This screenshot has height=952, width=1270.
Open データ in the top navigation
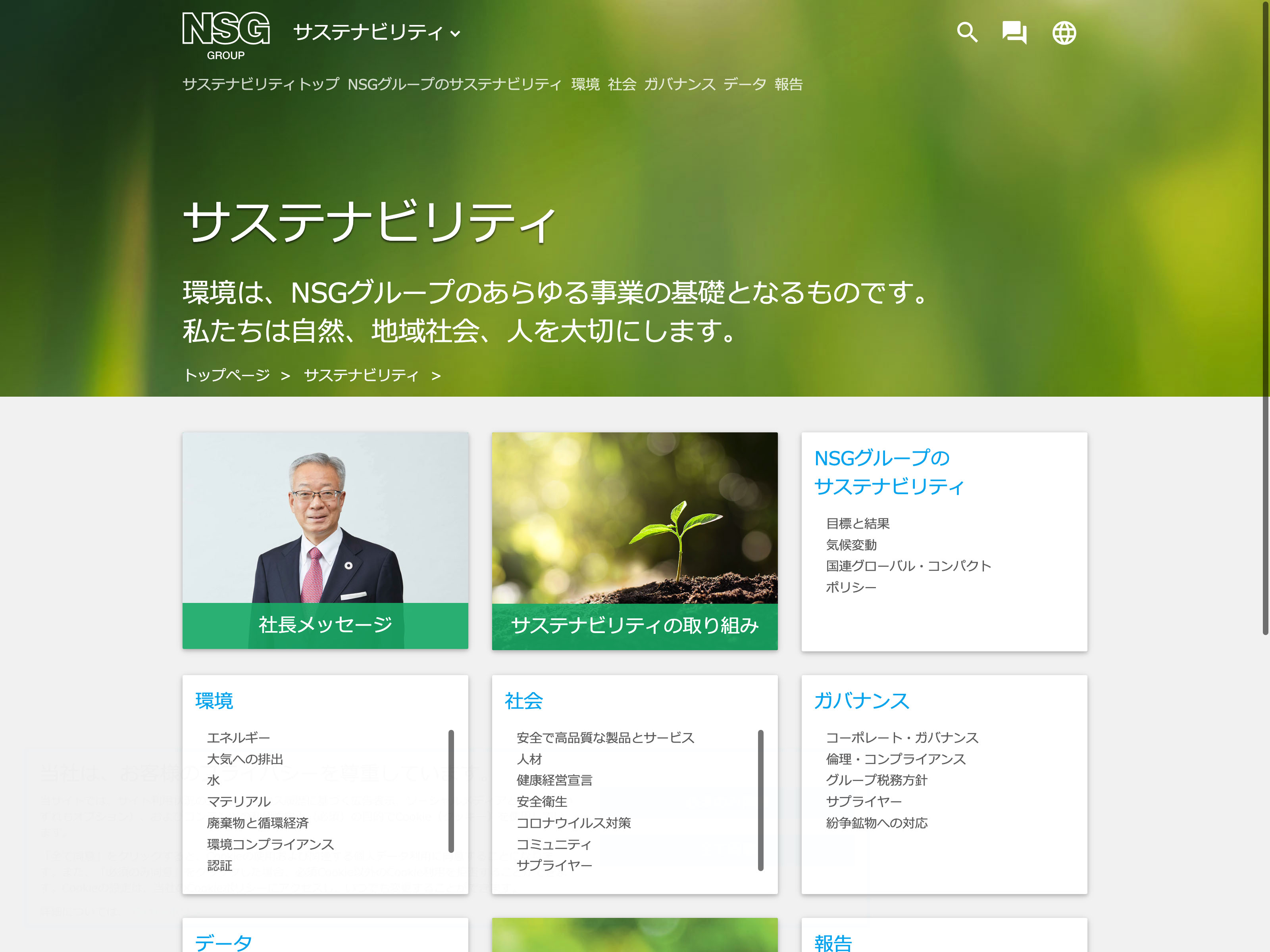(745, 84)
